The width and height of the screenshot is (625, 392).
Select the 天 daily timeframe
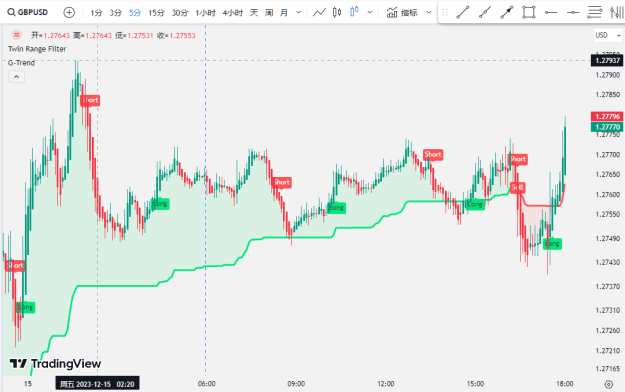coord(254,13)
